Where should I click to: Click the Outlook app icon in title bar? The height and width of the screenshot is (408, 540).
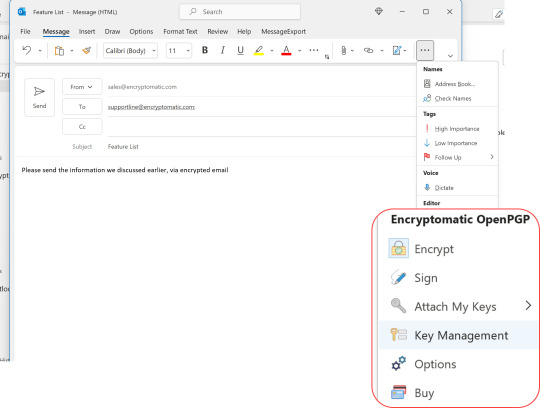[x=22, y=12]
